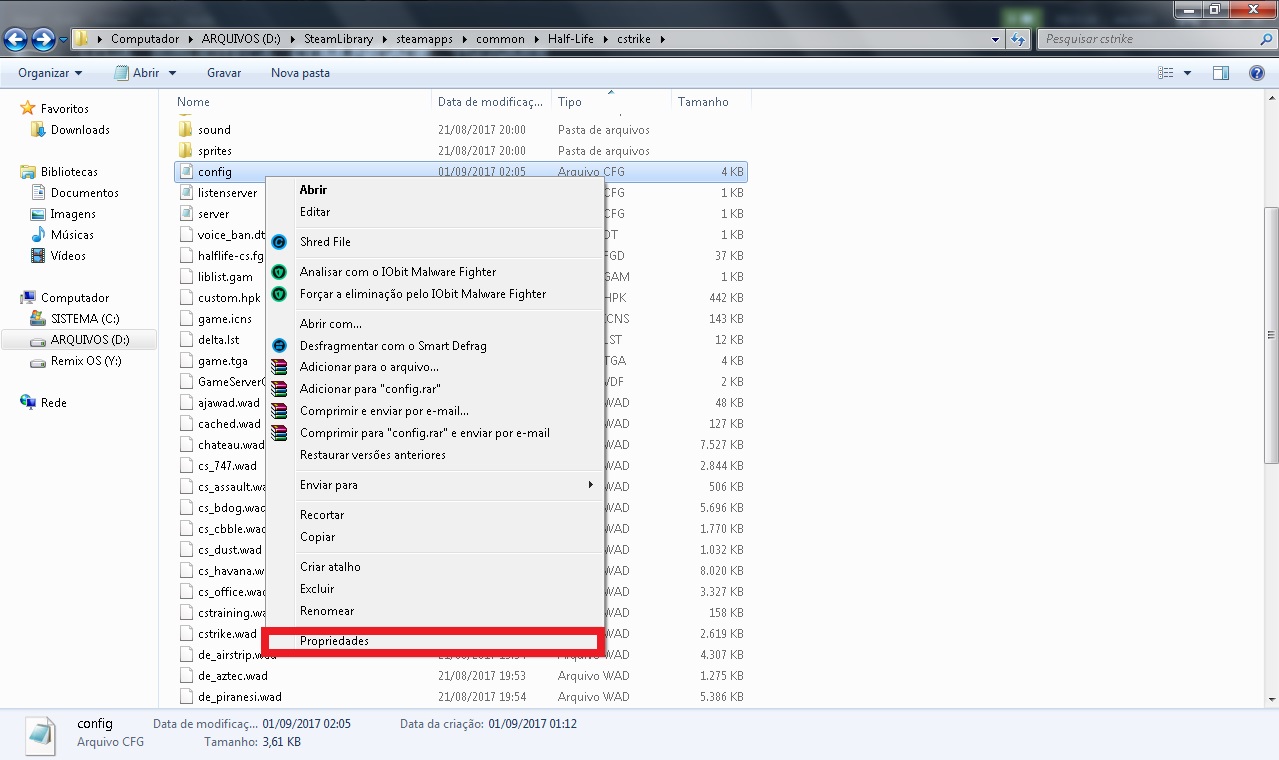The width and height of the screenshot is (1279, 760).
Task: Expand breadcrumb arrow after Half-Life
Action: pos(606,39)
